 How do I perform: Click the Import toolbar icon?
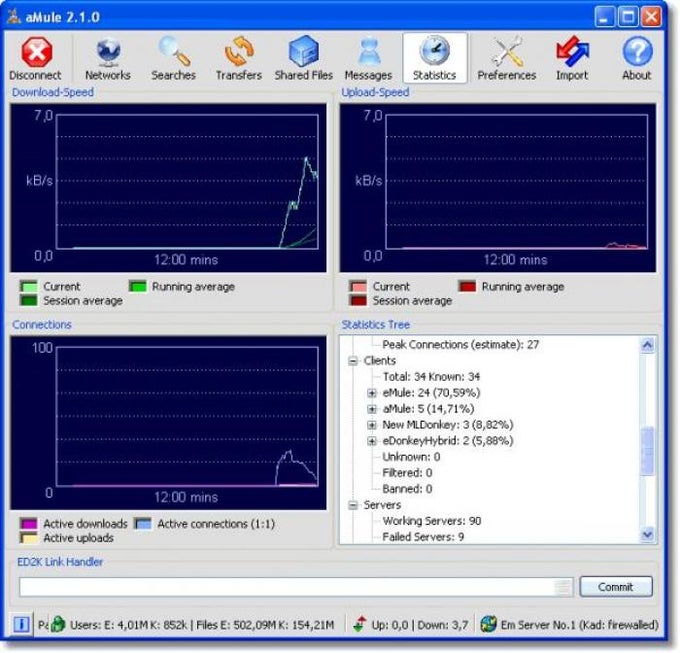pyautogui.click(x=572, y=58)
